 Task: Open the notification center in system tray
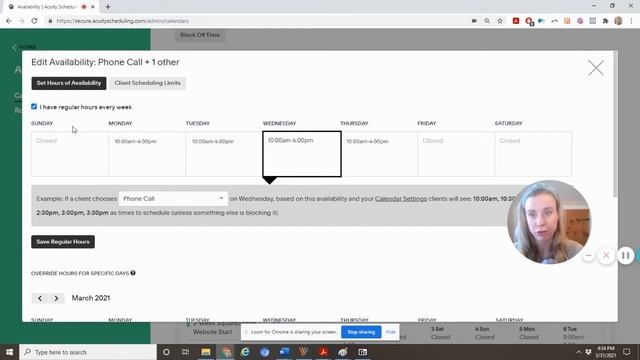(x=627, y=352)
